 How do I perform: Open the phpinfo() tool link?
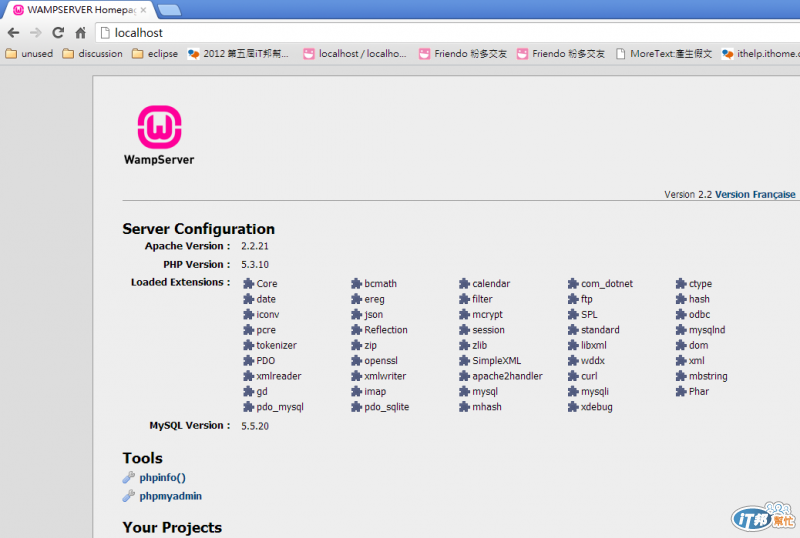pos(162,478)
